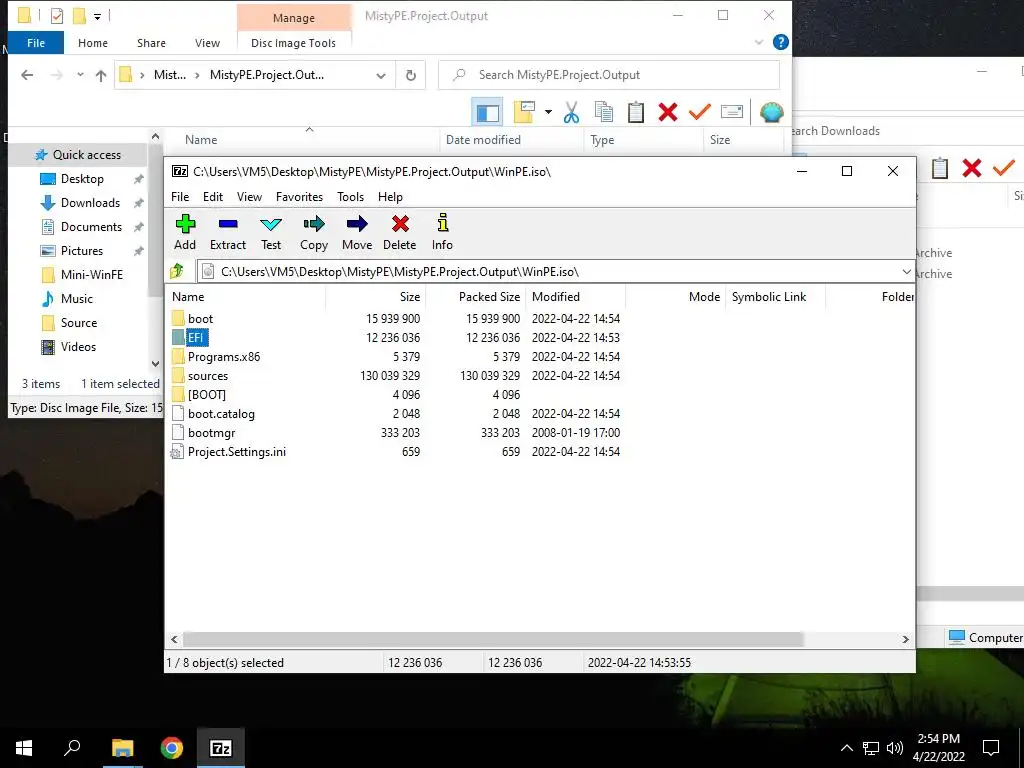Select Downloads in Quick access
This screenshot has width=1024, height=768.
click(x=90, y=202)
